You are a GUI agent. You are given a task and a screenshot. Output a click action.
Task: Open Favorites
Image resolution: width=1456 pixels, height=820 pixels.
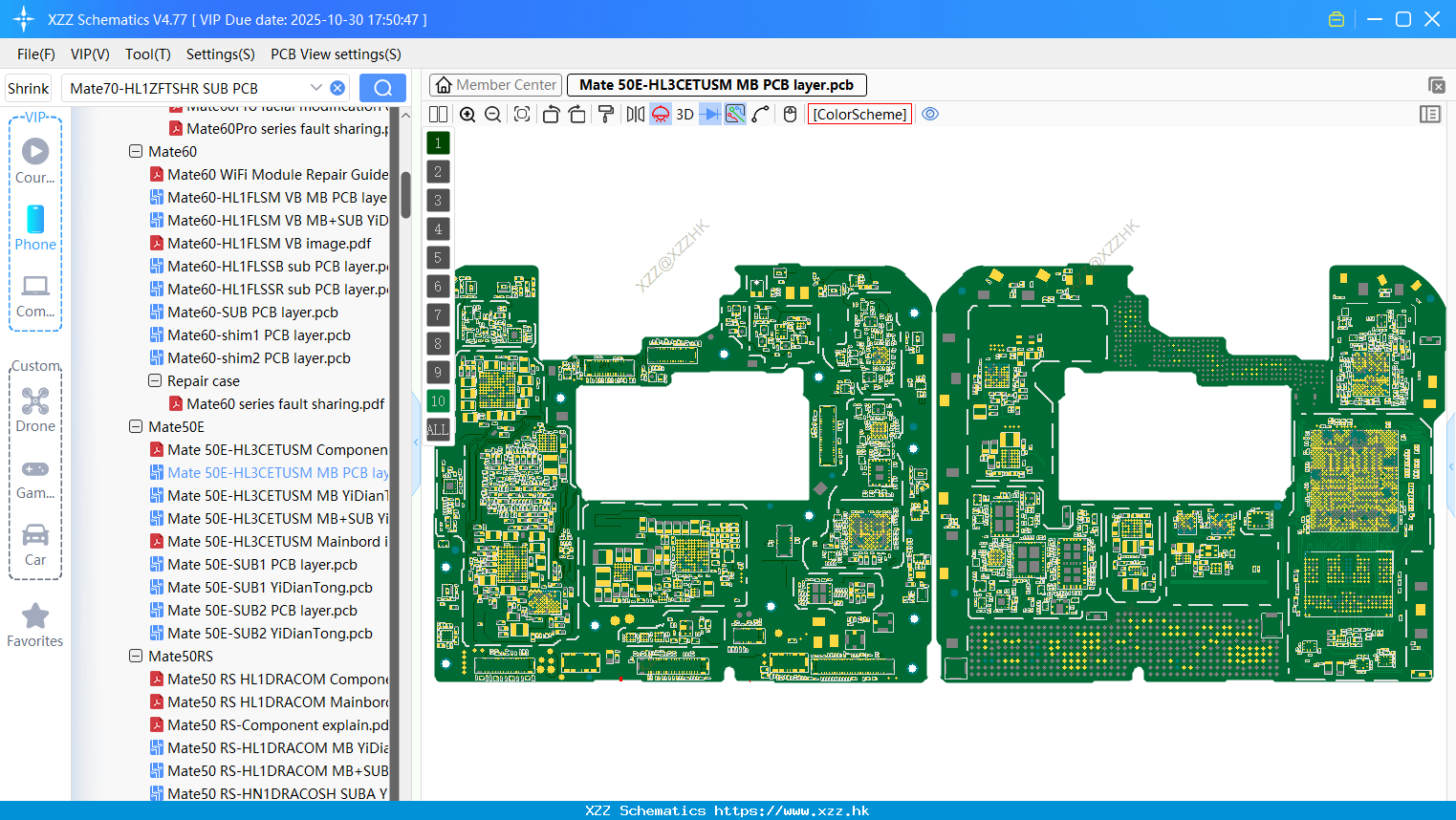coord(35,626)
